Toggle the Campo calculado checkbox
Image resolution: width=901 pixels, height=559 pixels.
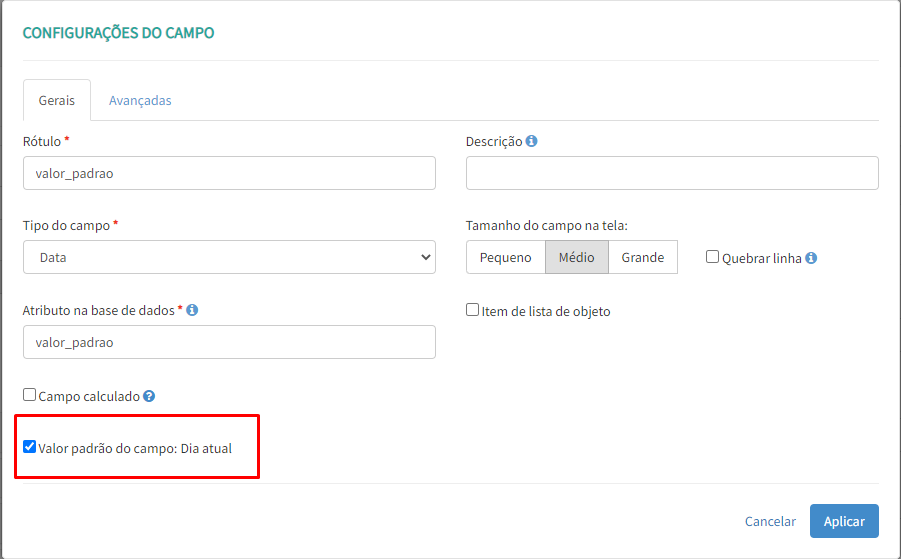click(29, 395)
